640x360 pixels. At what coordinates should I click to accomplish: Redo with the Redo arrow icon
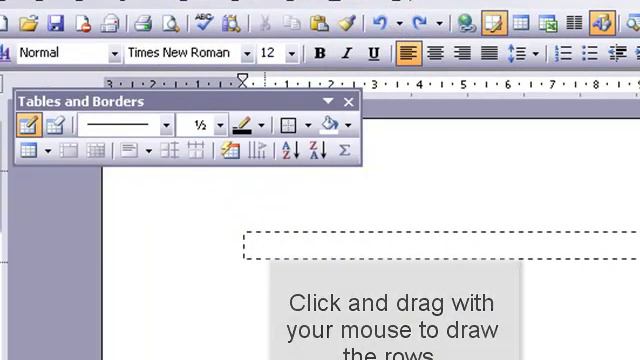(420, 23)
